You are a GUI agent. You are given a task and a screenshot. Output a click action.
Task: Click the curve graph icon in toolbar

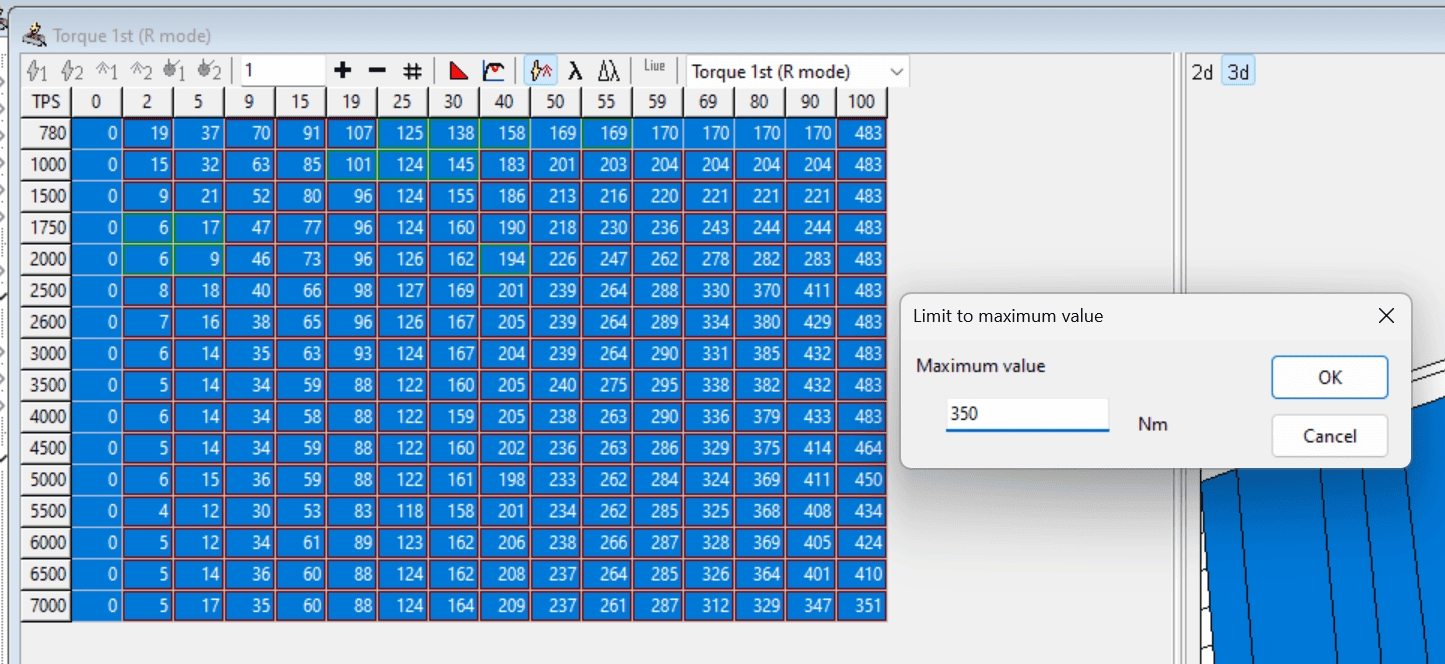(x=493, y=71)
